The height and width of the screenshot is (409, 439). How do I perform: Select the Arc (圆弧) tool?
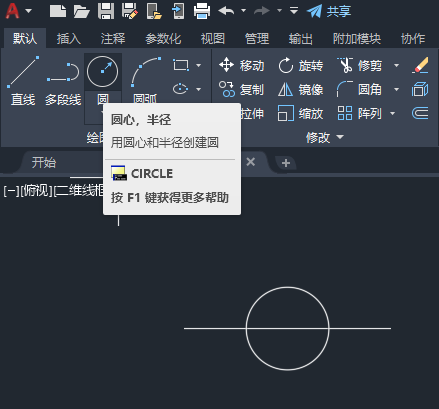click(145, 79)
